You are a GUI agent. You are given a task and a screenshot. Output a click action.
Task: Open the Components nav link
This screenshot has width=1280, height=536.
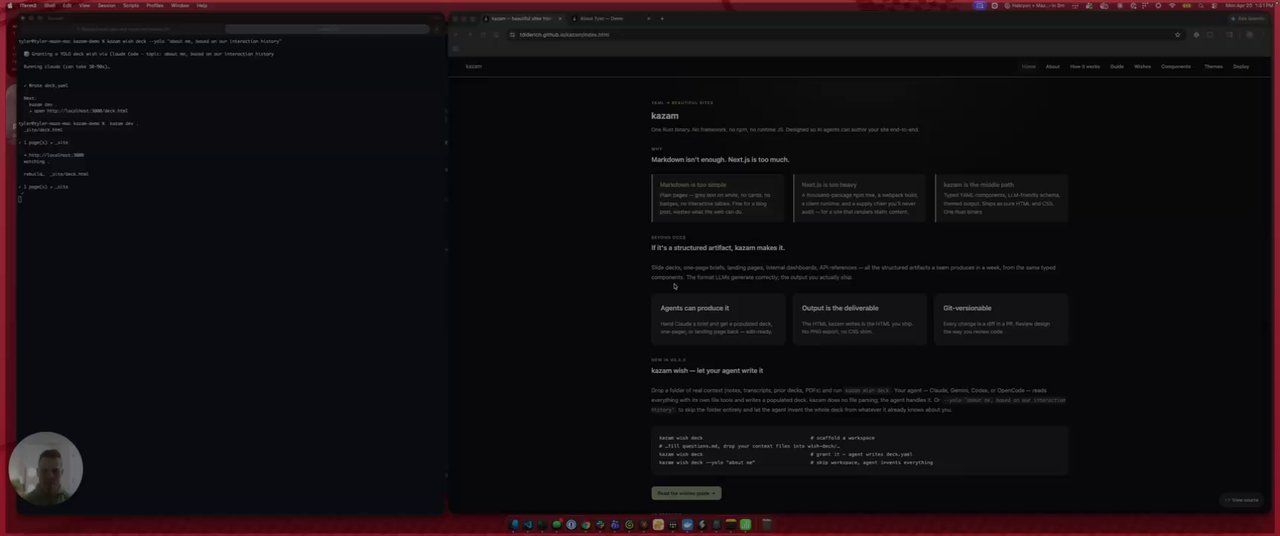click(1176, 66)
